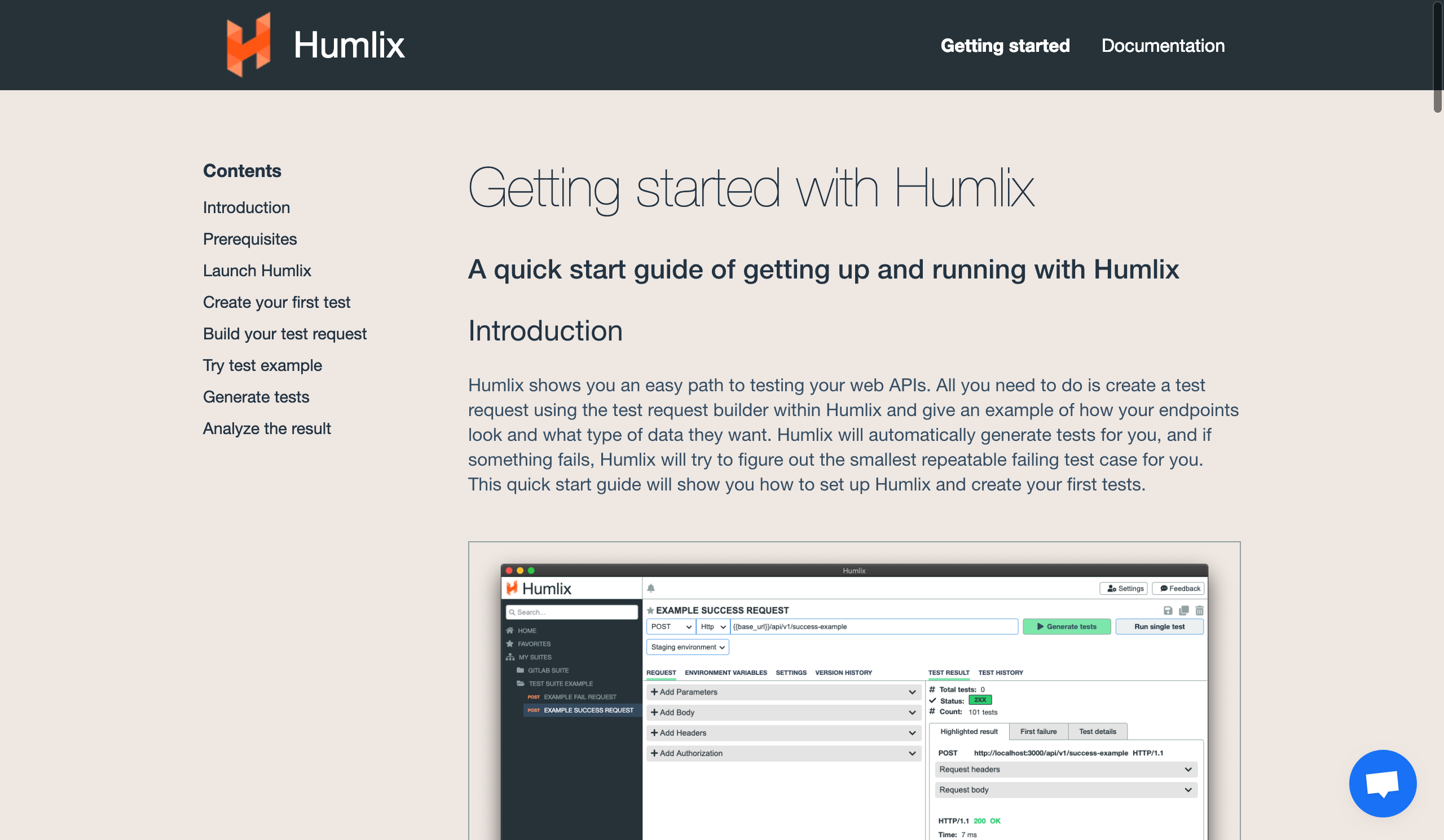The height and width of the screenshot is (840, 1444).
Task: Expand the Request headers section
Action: point(1066,770)
